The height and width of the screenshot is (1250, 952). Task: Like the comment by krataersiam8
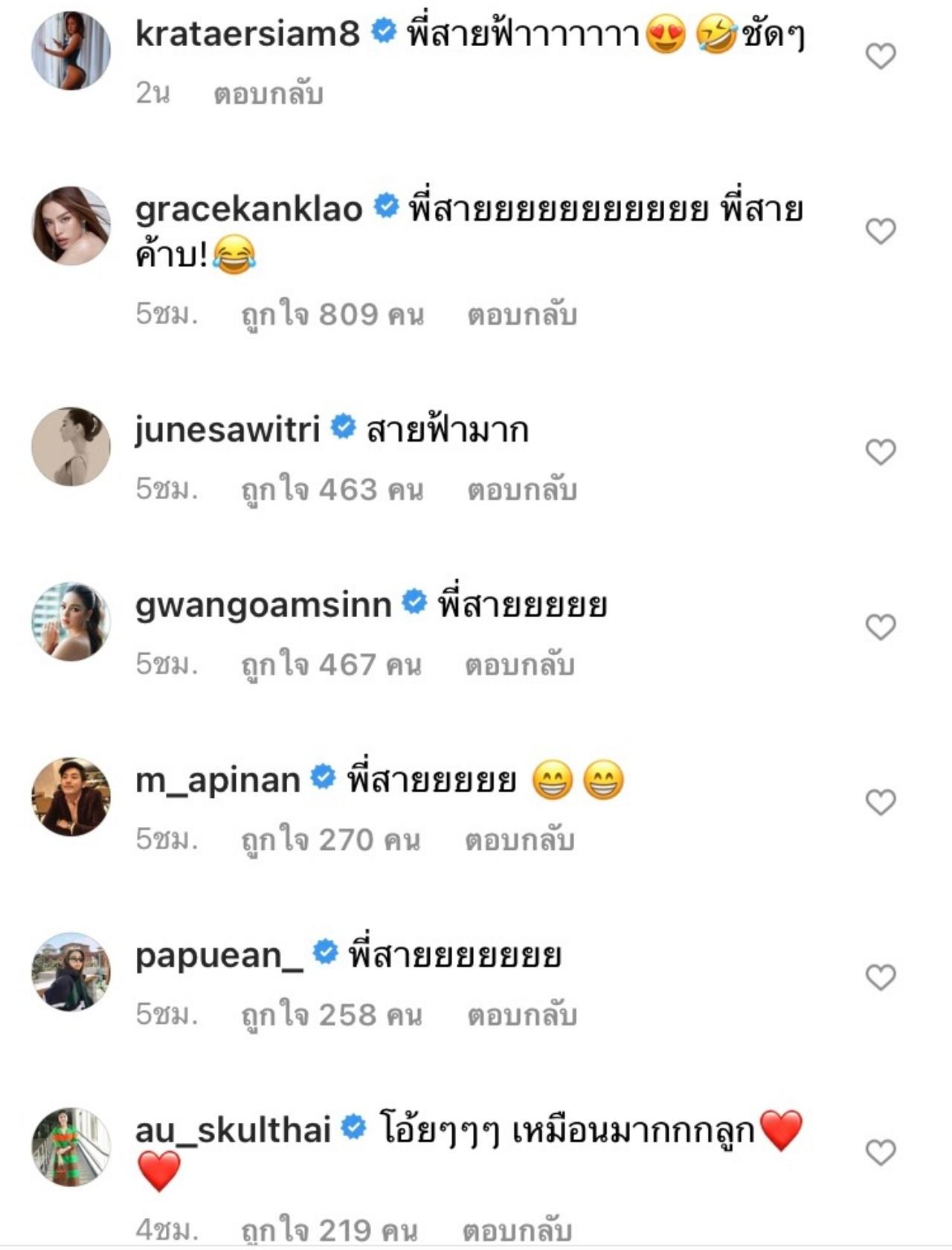coord(881,56)
